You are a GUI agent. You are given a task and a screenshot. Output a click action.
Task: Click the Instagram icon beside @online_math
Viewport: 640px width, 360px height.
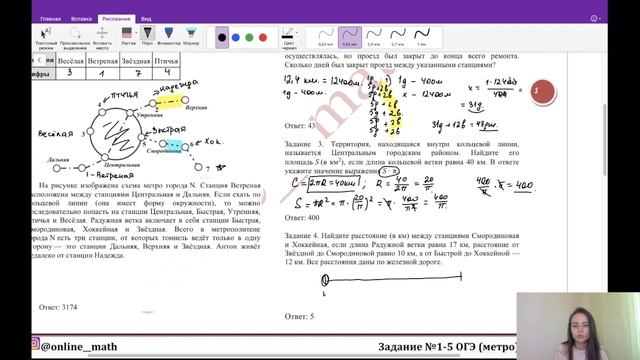pos(35,343)
